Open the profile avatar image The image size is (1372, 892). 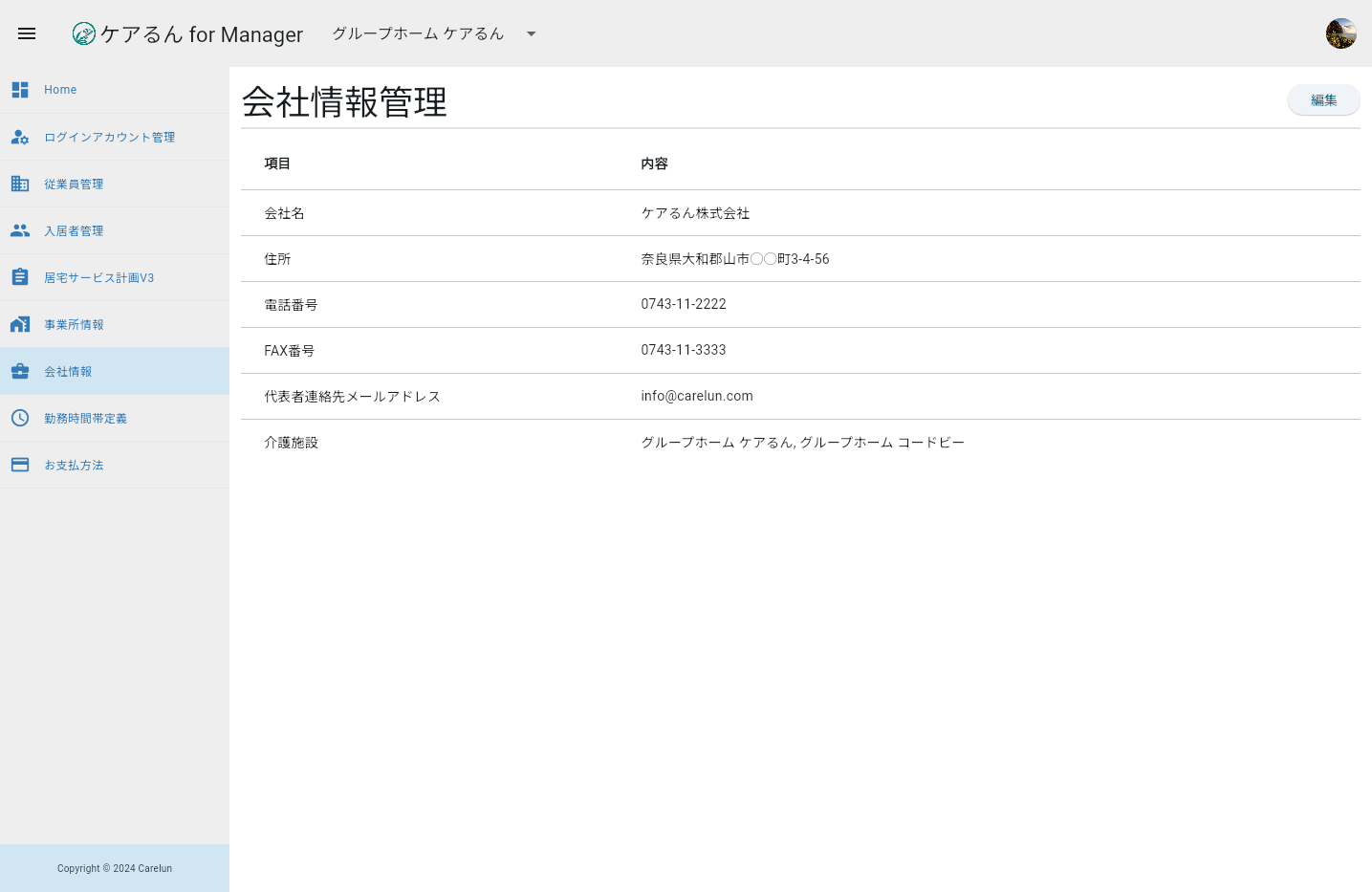[1340, 33]
